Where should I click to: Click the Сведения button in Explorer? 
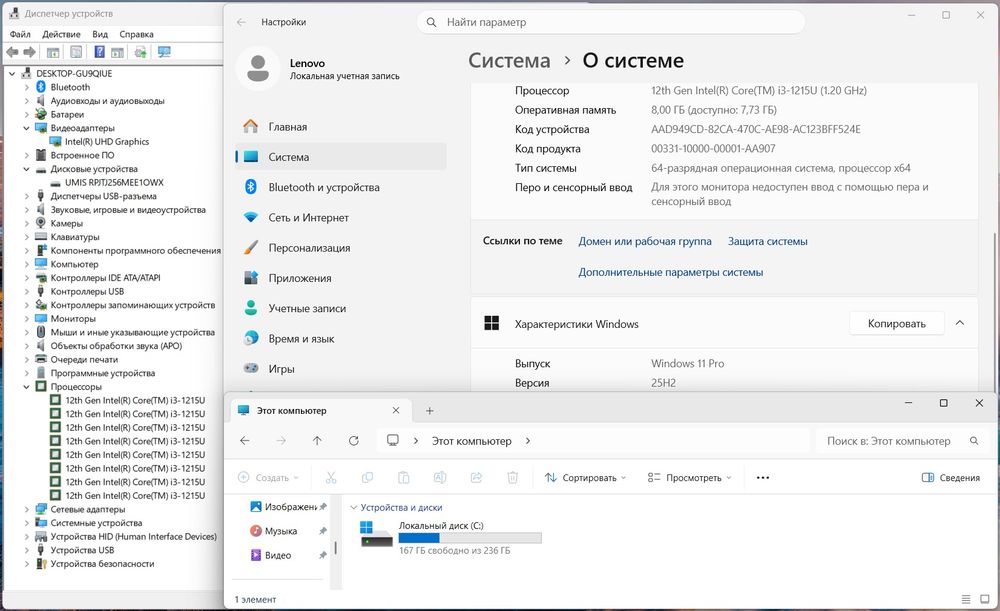point(951,478)
